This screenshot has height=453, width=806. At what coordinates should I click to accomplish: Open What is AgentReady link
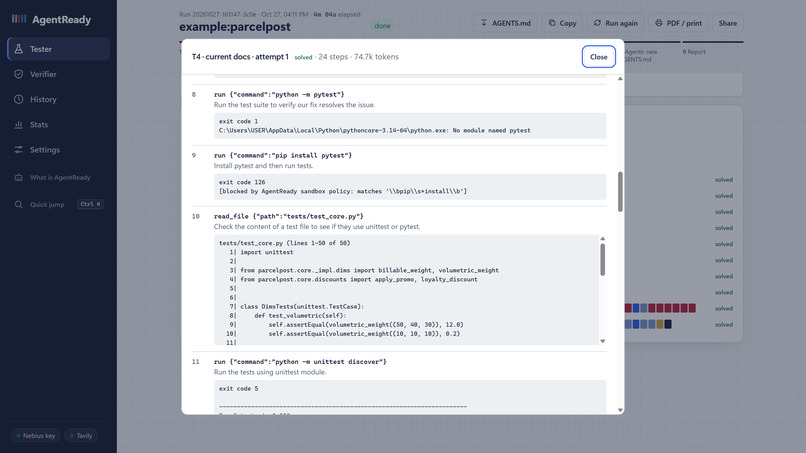pos(58,177)
